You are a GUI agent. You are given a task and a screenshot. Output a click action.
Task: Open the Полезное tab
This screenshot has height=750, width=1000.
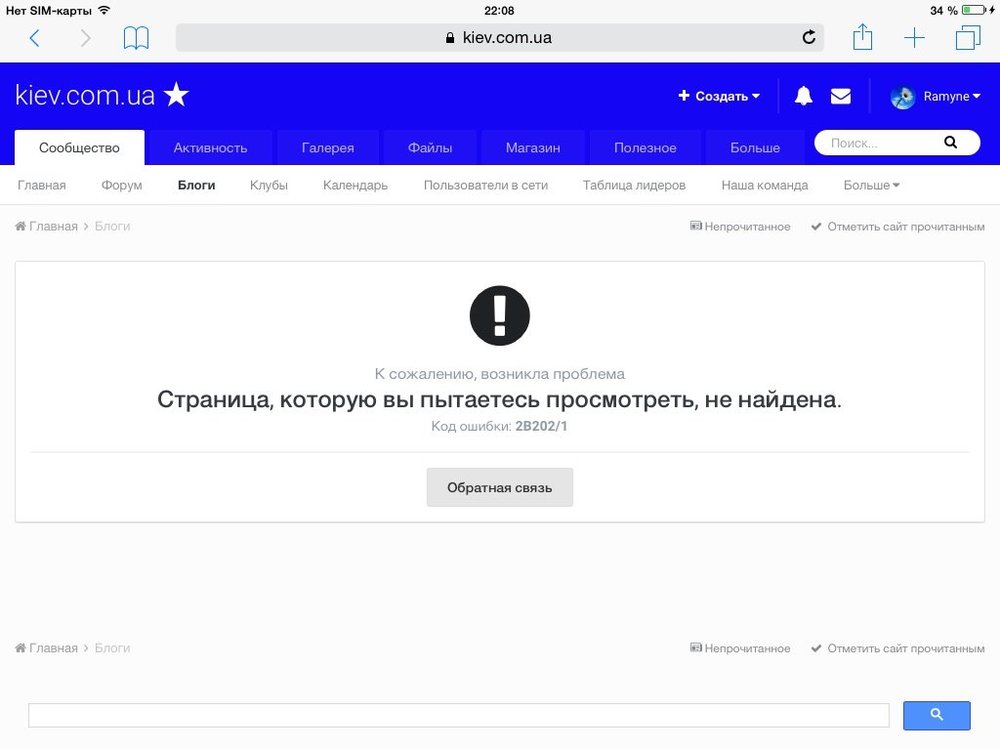(x=645, y=147)
